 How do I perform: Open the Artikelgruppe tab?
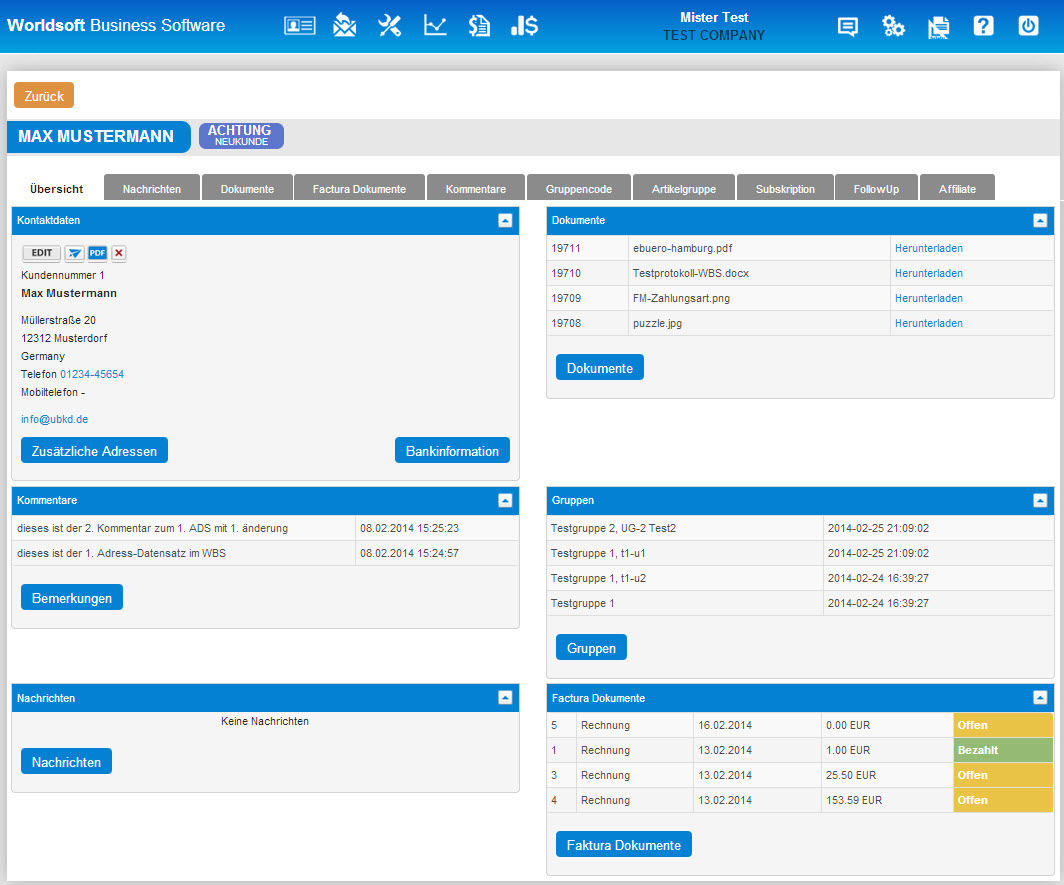684,188
